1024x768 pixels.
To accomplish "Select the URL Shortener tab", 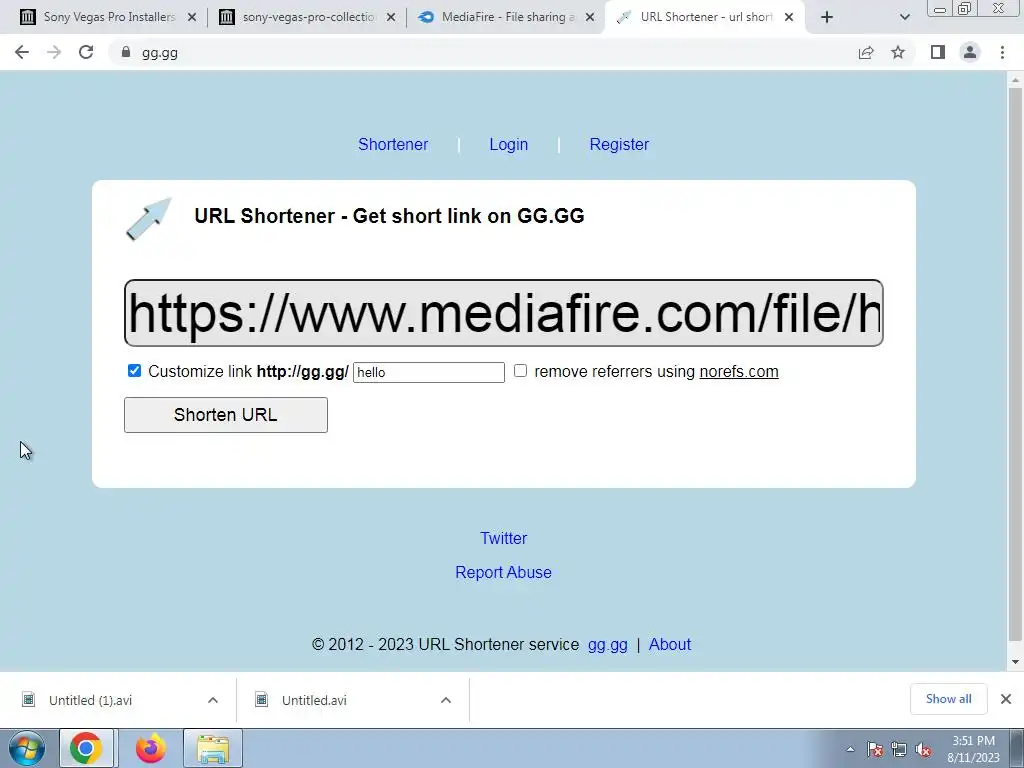I will point(705,17).
